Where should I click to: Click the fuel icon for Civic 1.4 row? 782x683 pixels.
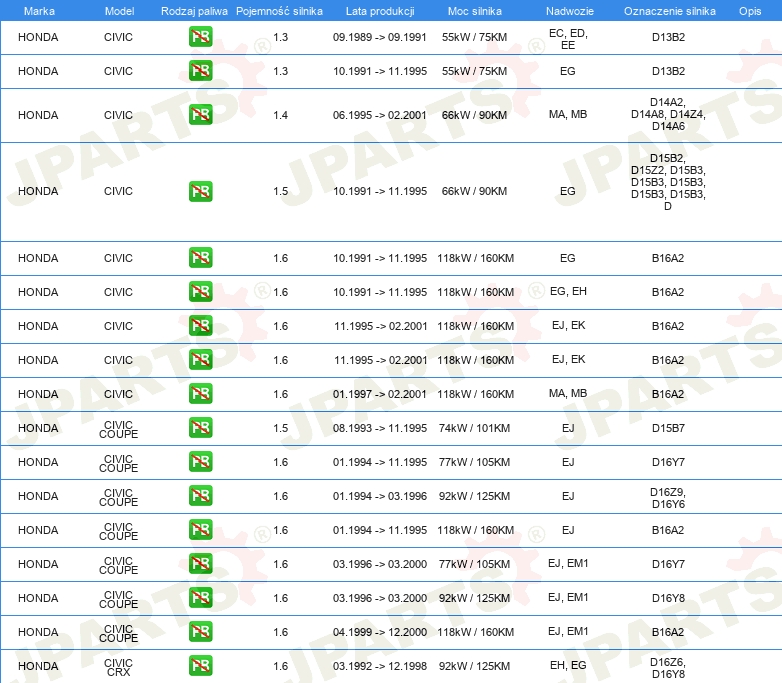200,115
